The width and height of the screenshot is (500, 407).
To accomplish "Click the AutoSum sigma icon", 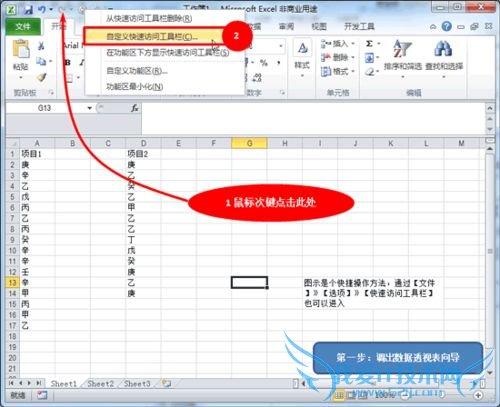I will 369,44.
